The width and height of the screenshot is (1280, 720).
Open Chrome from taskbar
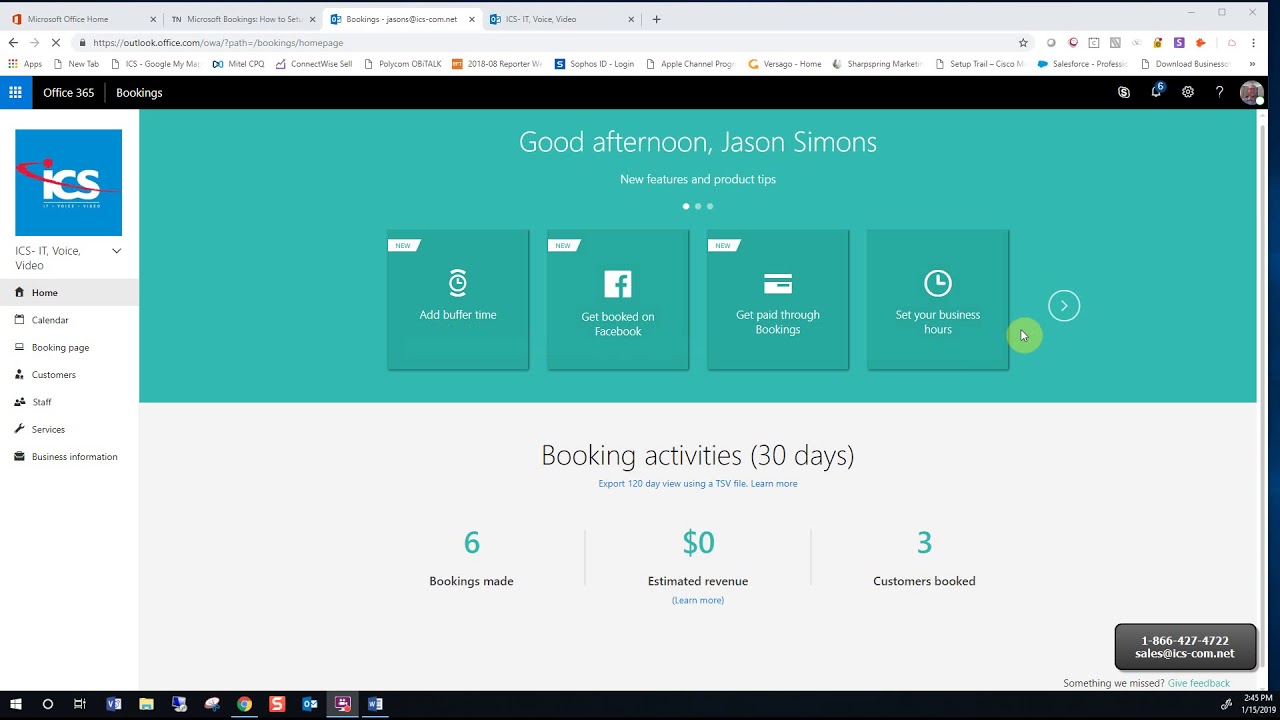pos(244,704)
